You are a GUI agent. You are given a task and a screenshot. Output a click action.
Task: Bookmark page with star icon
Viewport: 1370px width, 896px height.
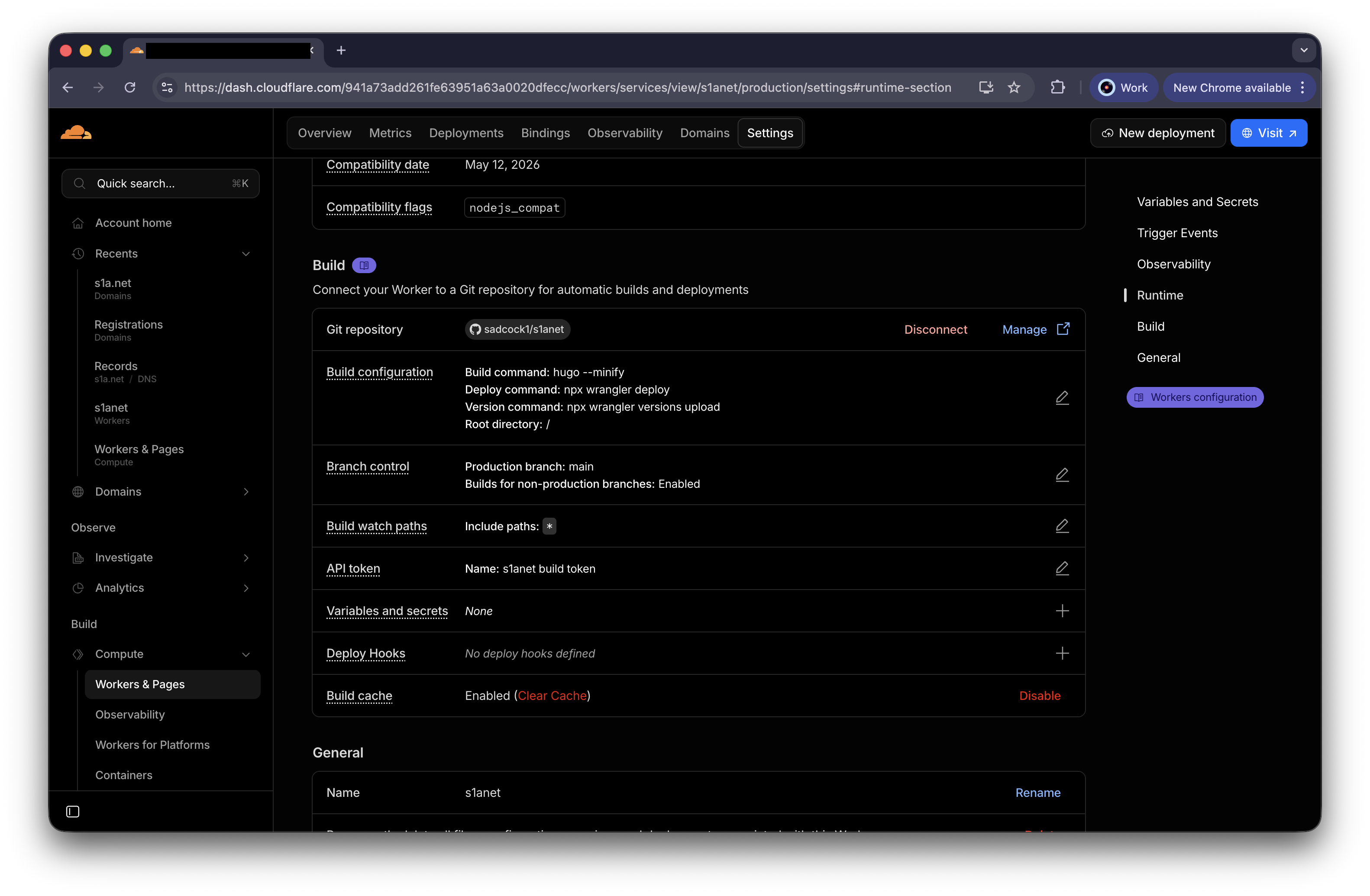[1014, 87]
